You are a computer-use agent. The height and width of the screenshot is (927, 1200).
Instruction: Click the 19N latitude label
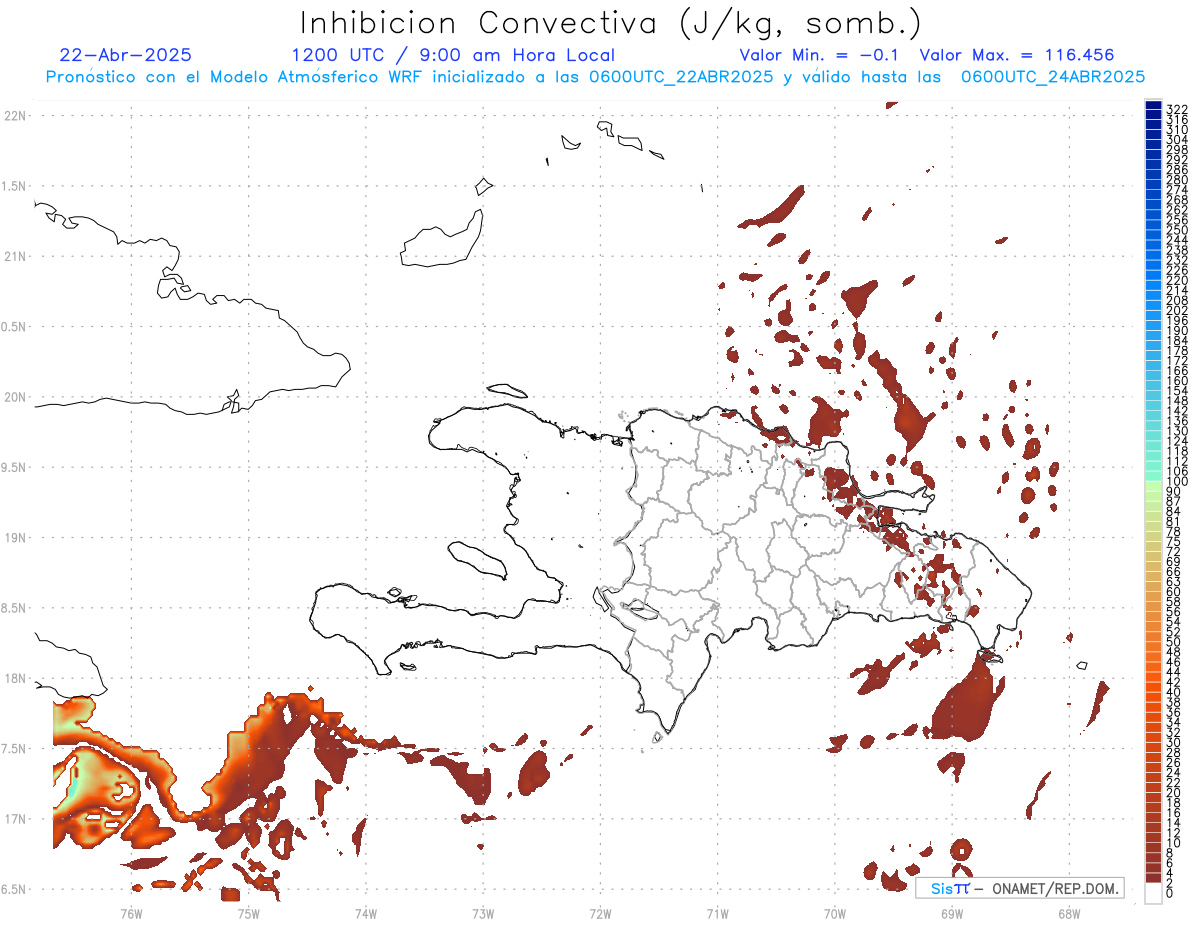[15, 537]
